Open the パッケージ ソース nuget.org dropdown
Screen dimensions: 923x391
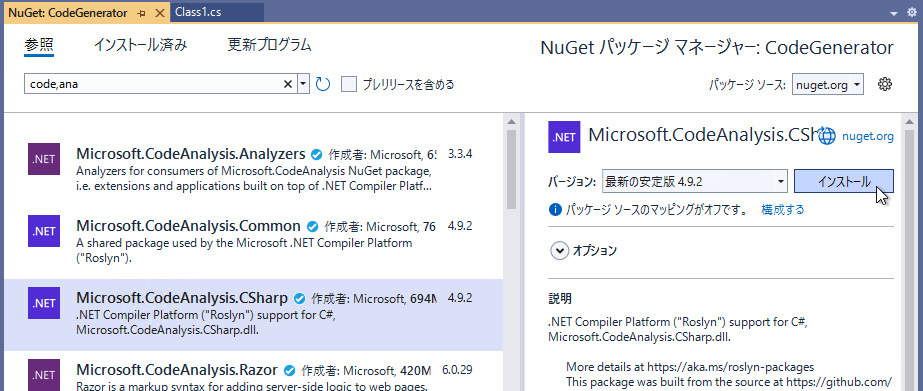point(828,85)
